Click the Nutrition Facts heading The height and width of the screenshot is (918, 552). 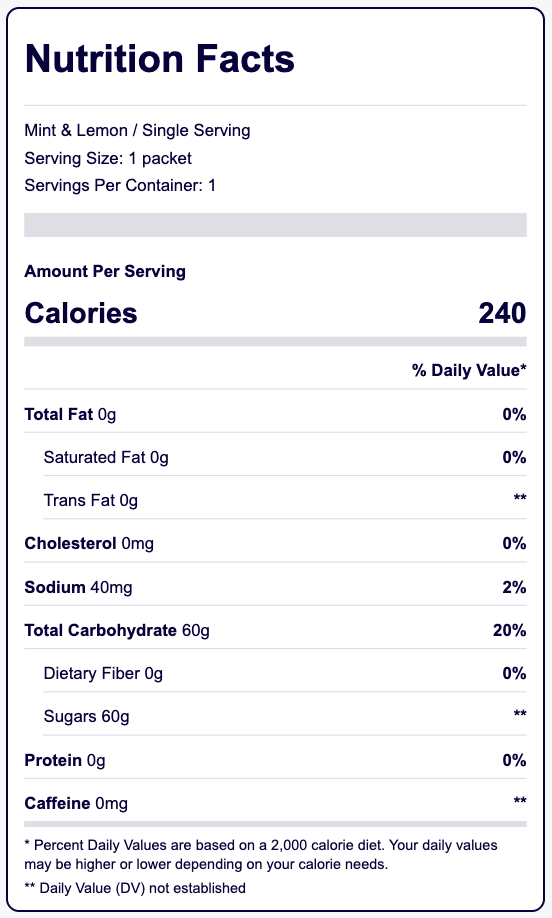coord(159,59)
